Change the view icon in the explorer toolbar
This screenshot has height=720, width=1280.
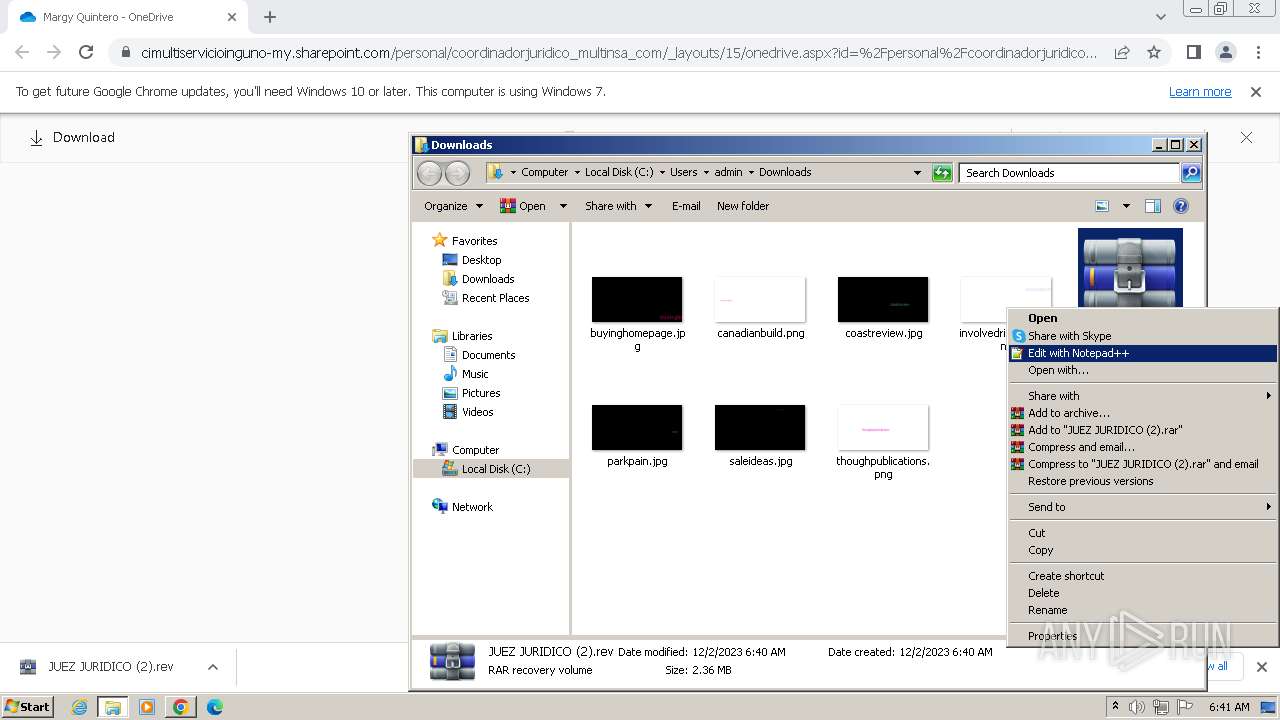coord(1102,206)
